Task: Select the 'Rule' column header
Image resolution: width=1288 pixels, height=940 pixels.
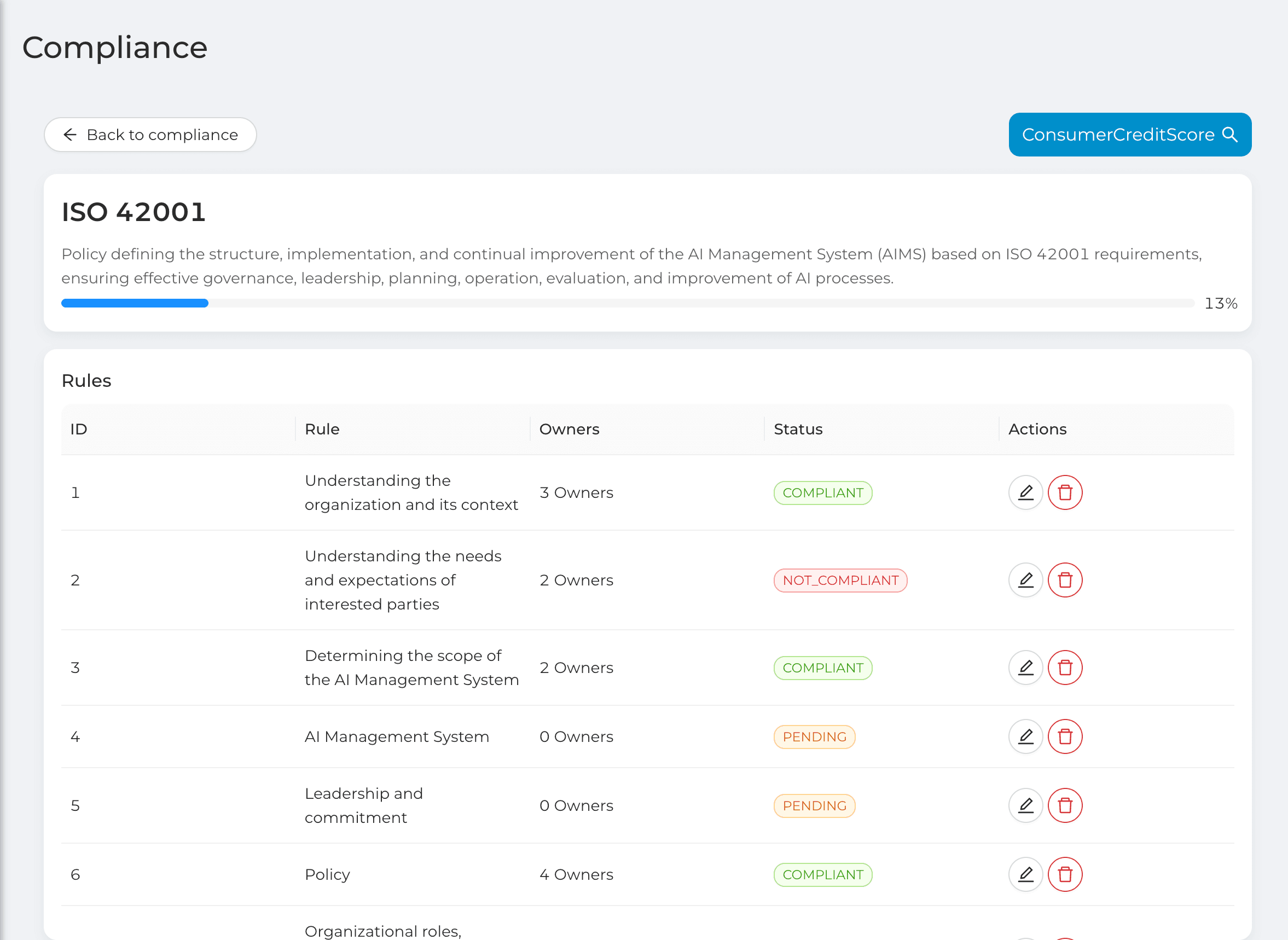Action: pos(322,429)
